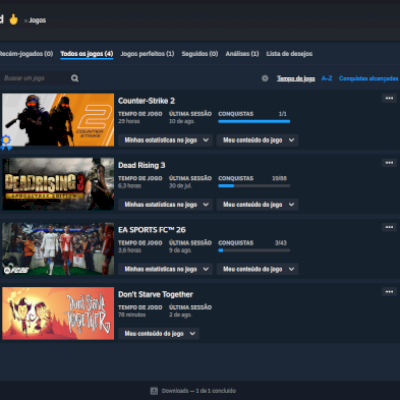The width and height of the screenshot is (400, 400).
Task: Click the Dead Rising 3 banner thumbnail
Action: click(x=58, y=184)
